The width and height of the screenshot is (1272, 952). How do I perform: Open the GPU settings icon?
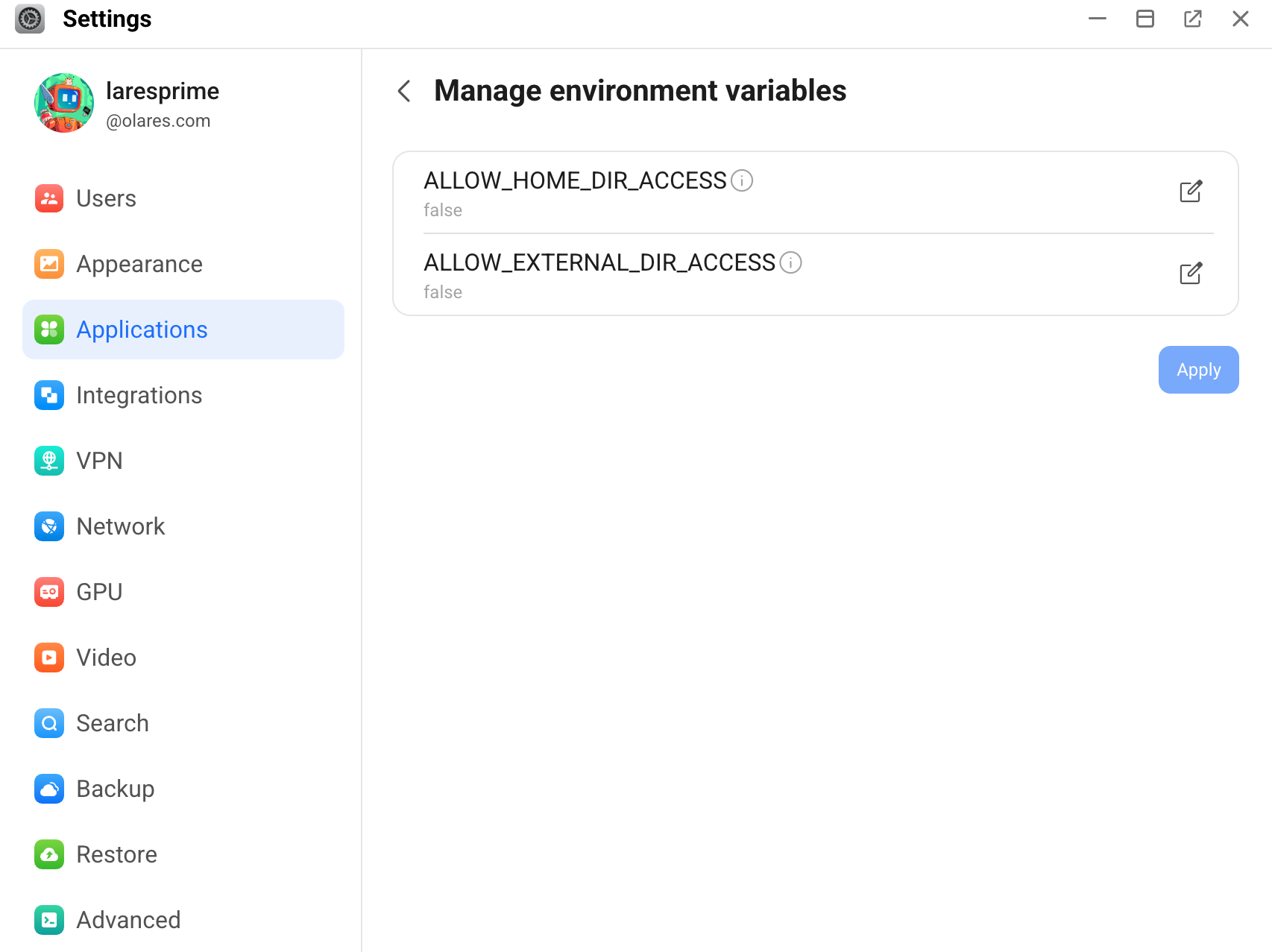click(x=48, y=592)
